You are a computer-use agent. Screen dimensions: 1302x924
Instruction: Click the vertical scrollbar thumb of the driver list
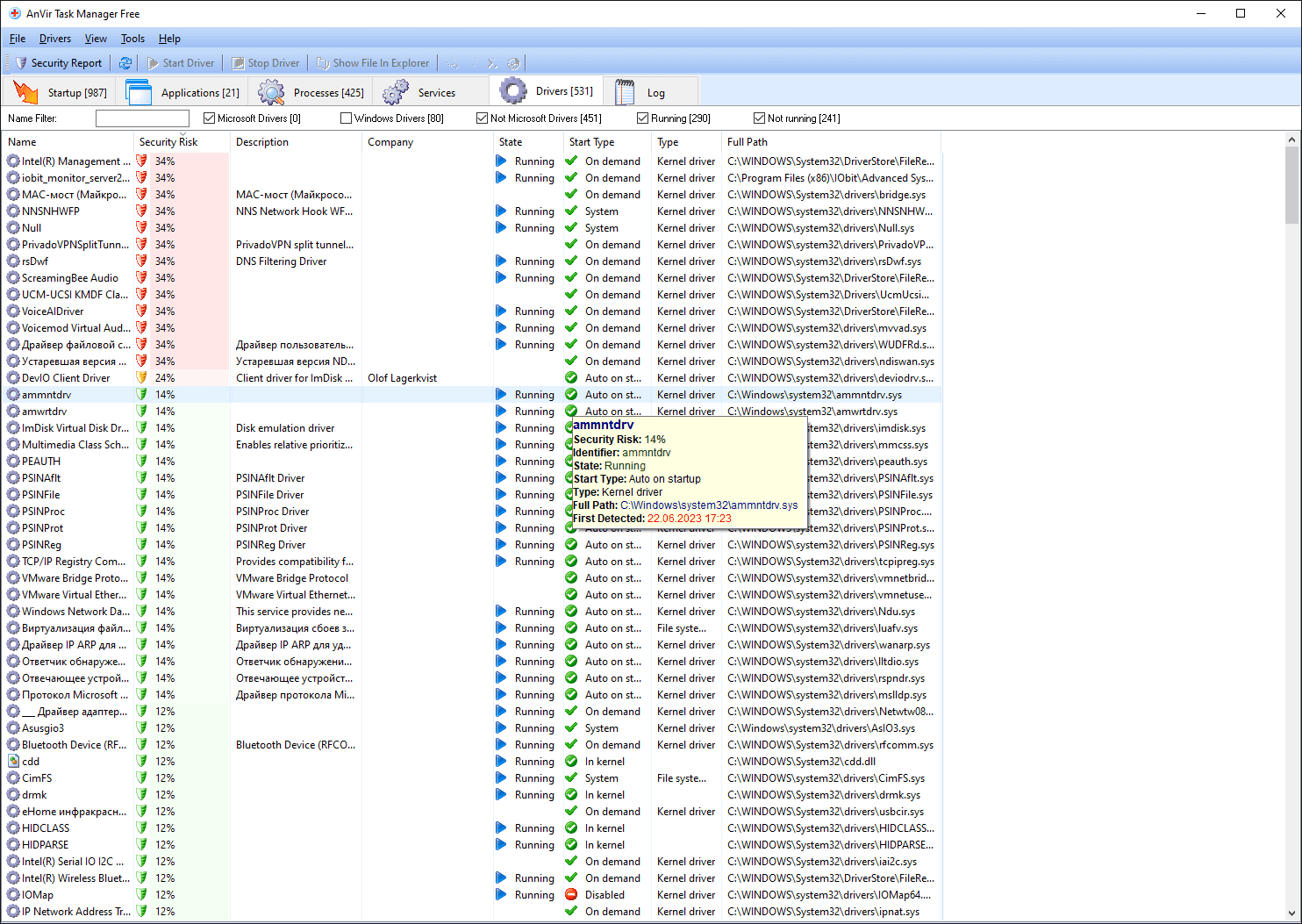[1291, 185]
